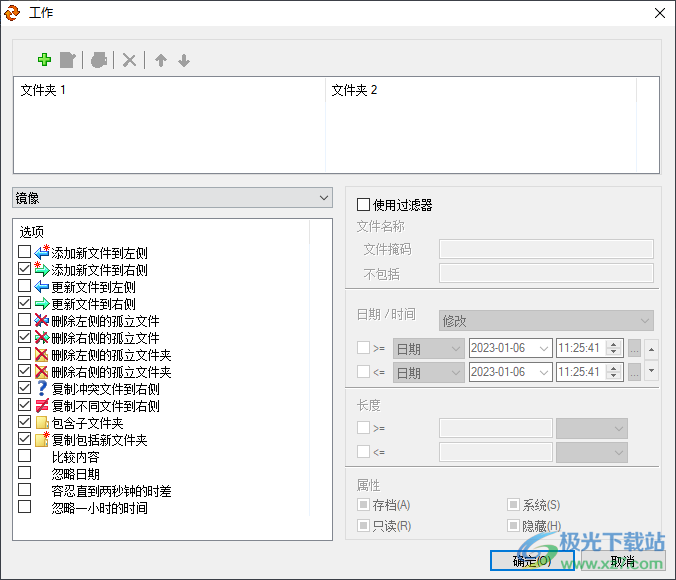Toggle the 隐藏(H) attribute checkbox
Screen dimensions: 676x580
513,525
